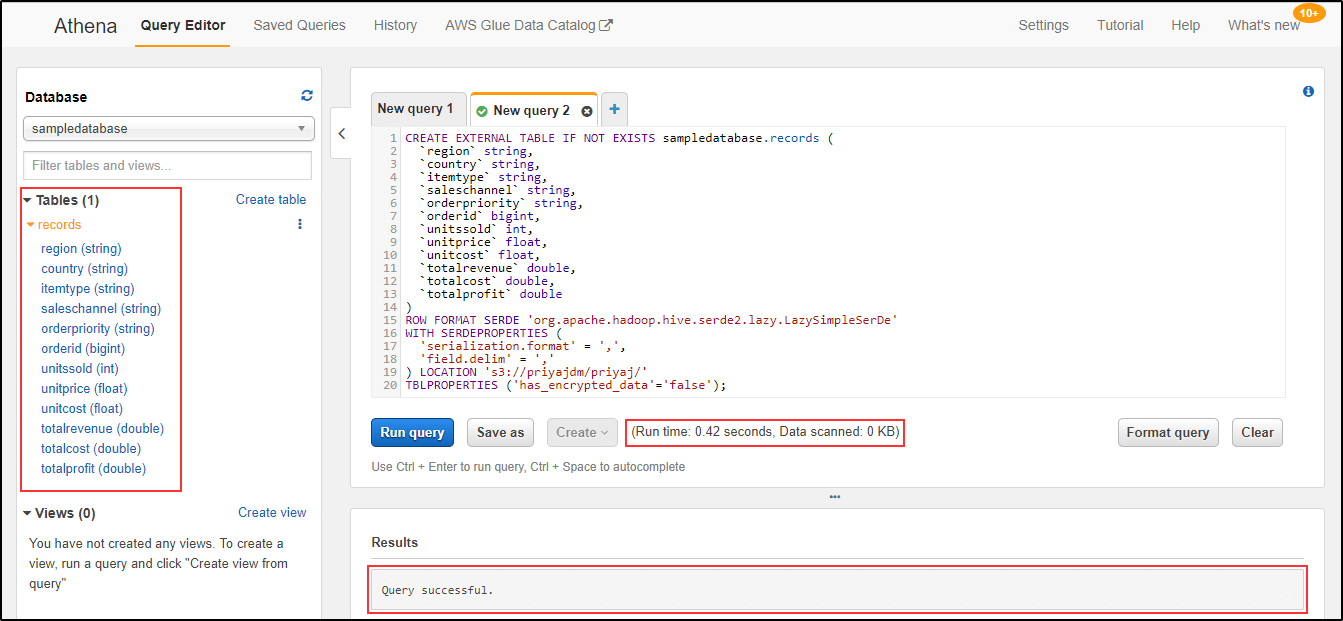Select the country (string) column

[x=85, y=269]
